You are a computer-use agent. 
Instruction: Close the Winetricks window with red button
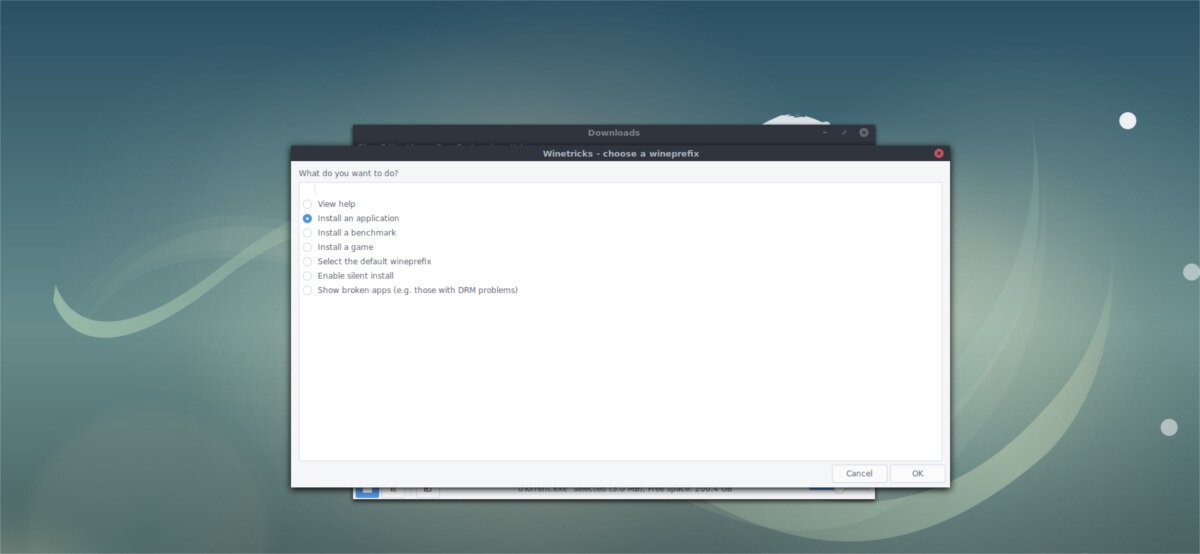pyautogui.click(x=939, y=153)
